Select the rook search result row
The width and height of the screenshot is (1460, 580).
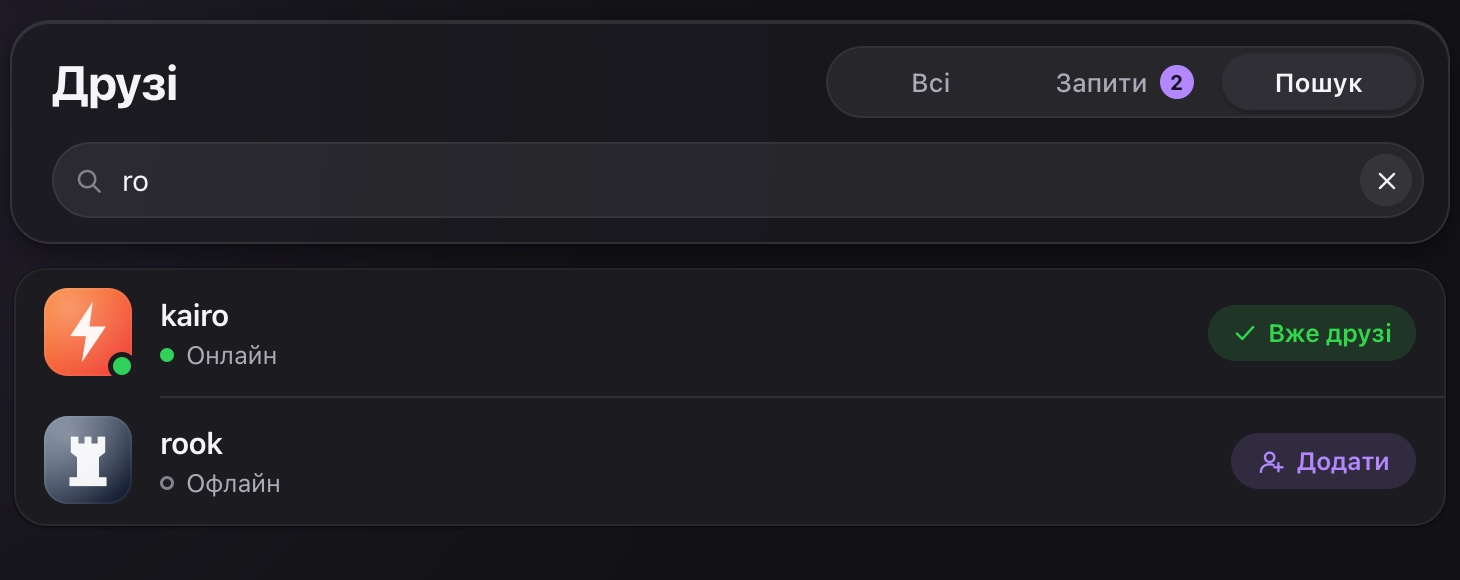730,460
